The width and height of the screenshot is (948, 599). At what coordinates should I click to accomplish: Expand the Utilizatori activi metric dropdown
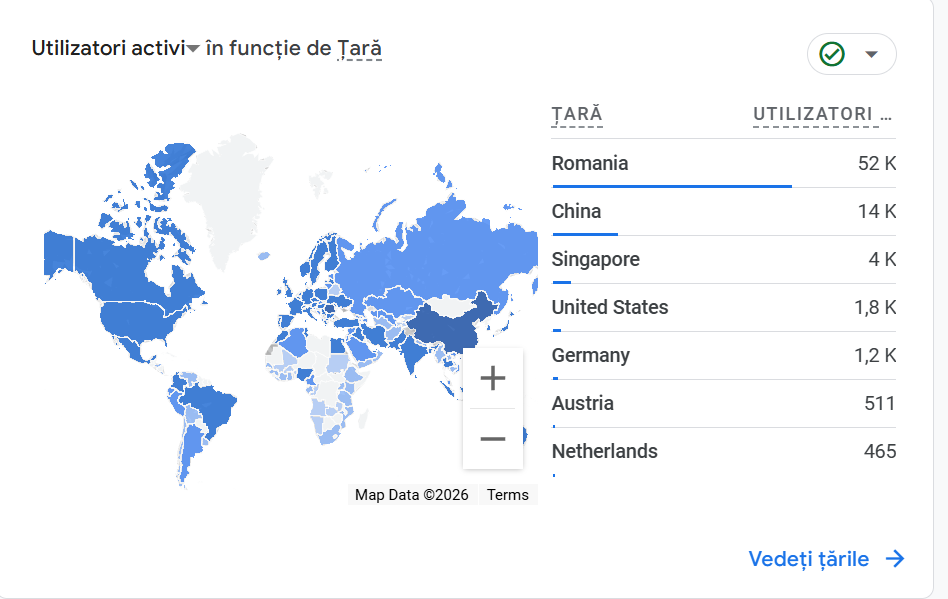click(193, 48)
